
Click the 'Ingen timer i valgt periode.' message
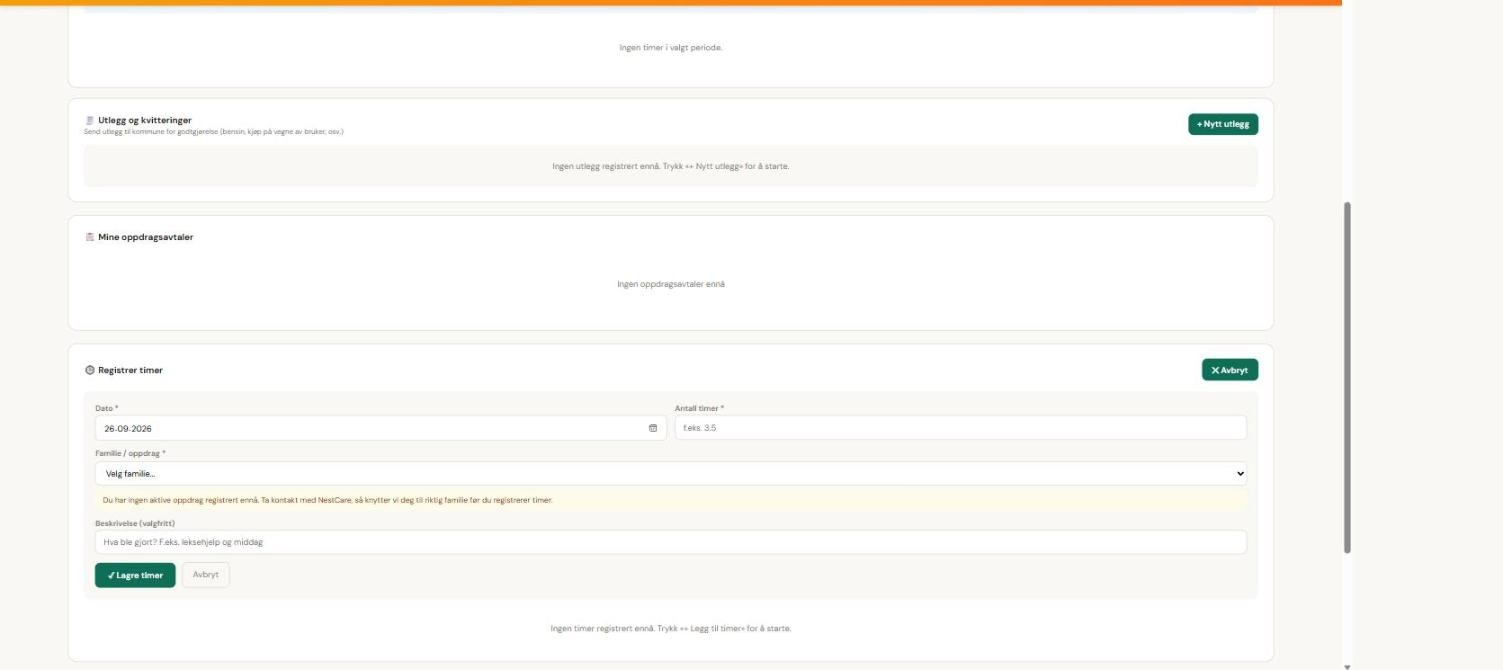tap(671, 48)
